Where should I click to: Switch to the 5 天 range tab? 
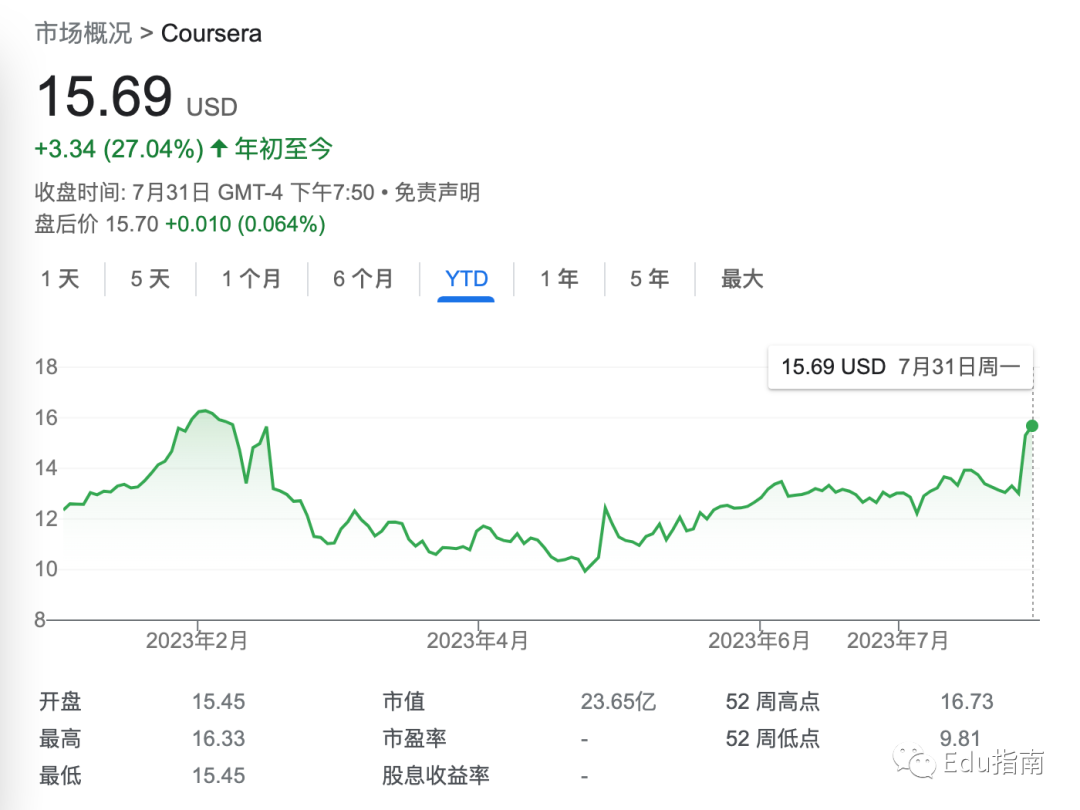point(150,279)
